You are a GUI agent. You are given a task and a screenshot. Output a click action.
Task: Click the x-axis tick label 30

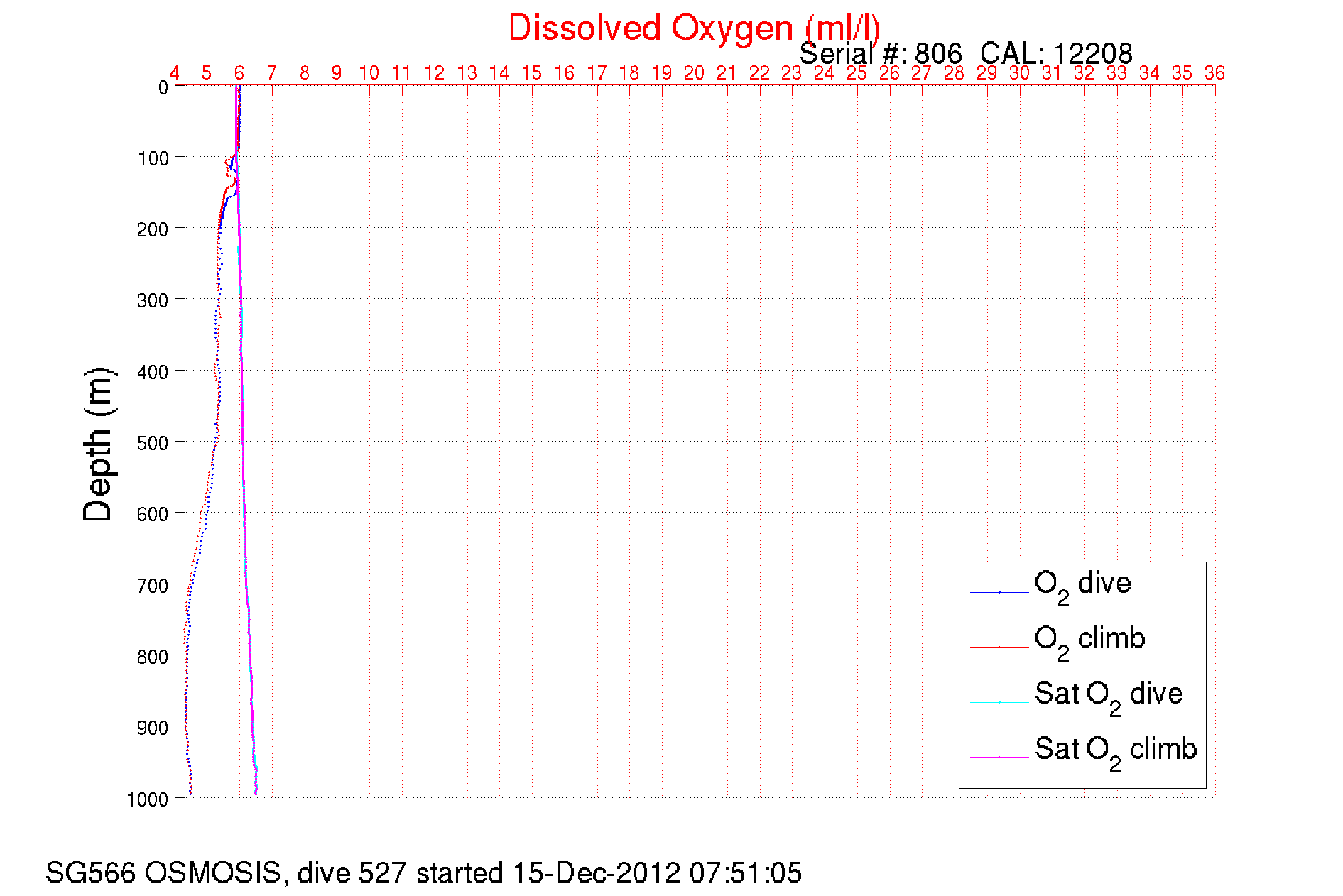(x=1020, y=72)
